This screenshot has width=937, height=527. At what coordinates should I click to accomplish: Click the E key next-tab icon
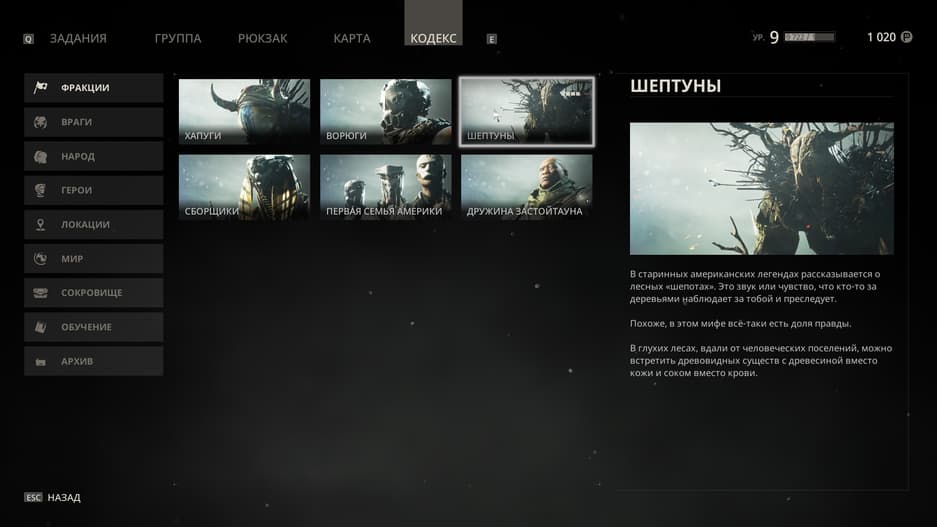pyautogui.click(x=491, y=39)
